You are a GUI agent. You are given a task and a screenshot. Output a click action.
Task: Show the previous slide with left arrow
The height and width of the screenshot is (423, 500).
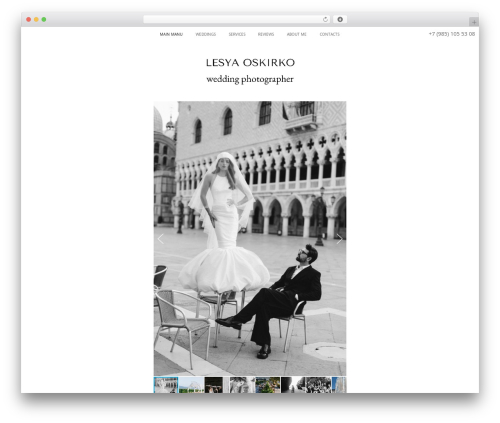161,239
